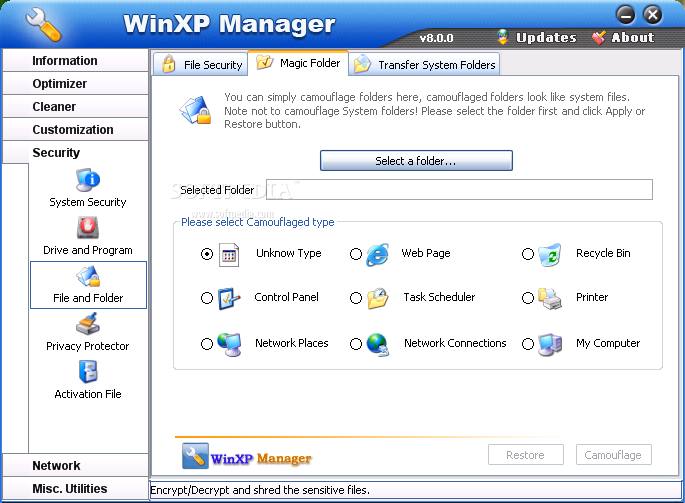Click the Network Places icon
The width and height of the screenshot is (685, 503).
(x=229, y=344)
